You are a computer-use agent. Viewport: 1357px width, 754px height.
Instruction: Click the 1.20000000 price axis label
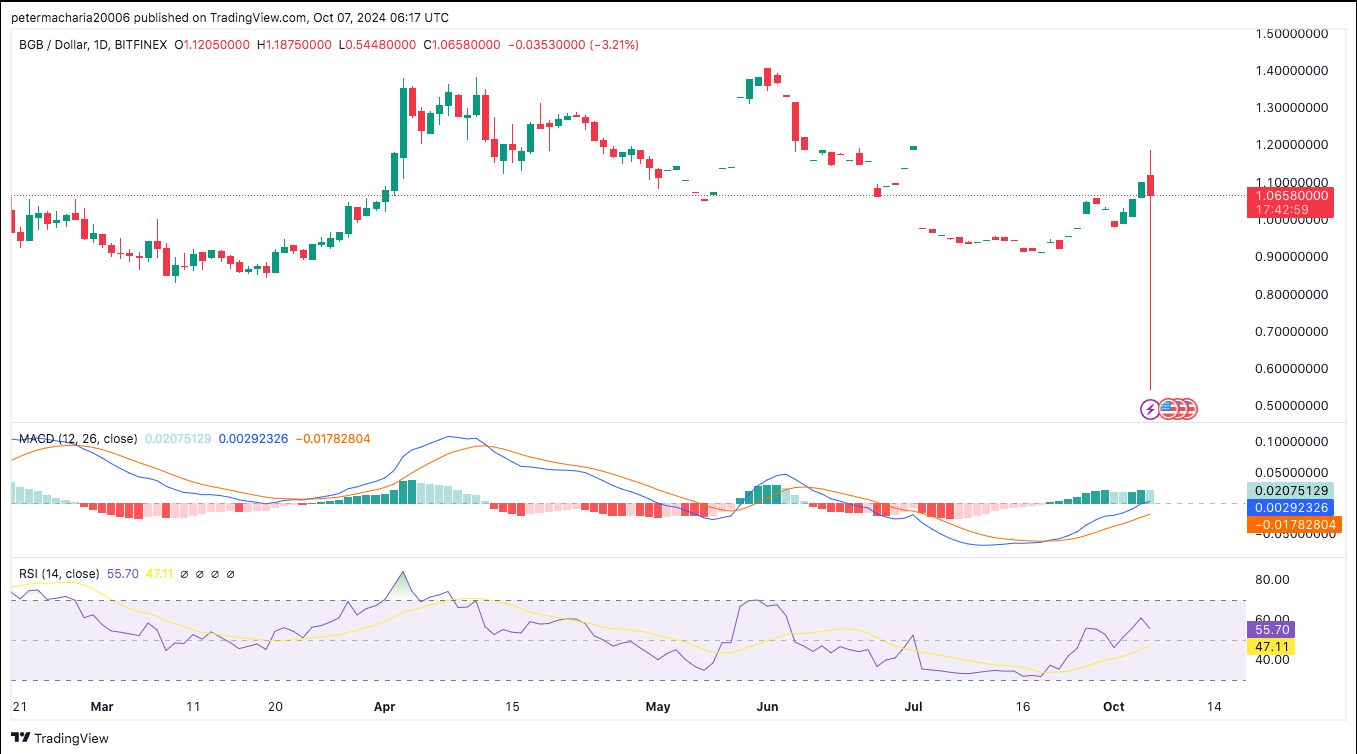1291,145
